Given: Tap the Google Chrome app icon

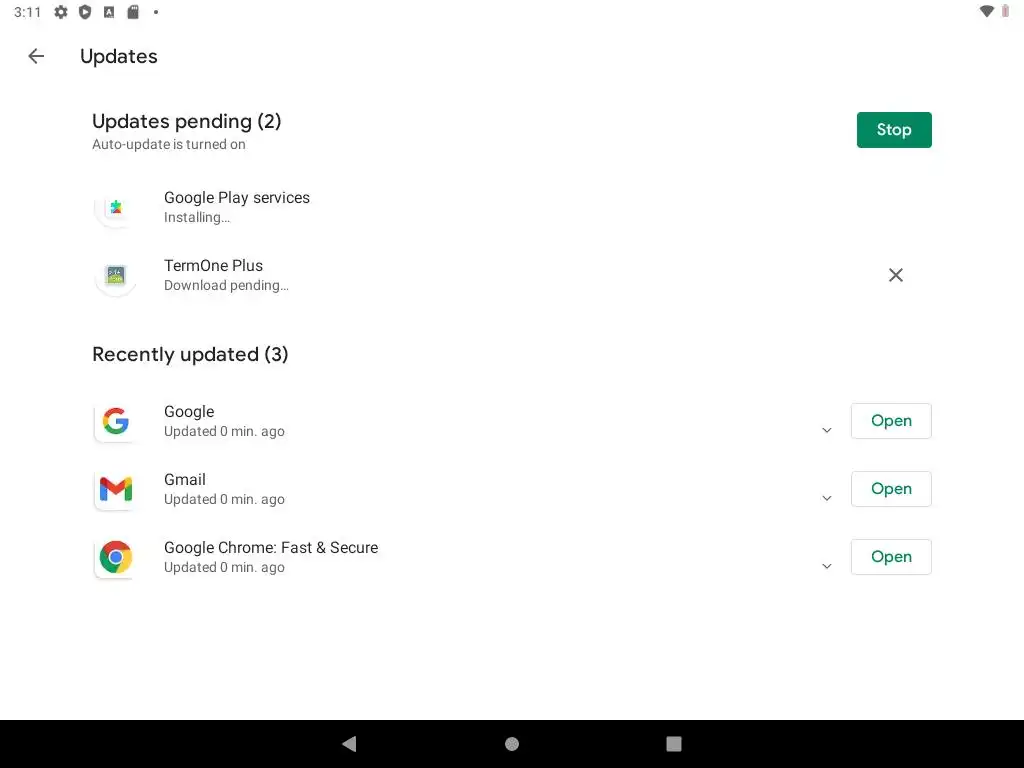Looking at the screenshot, I should 116,557.
